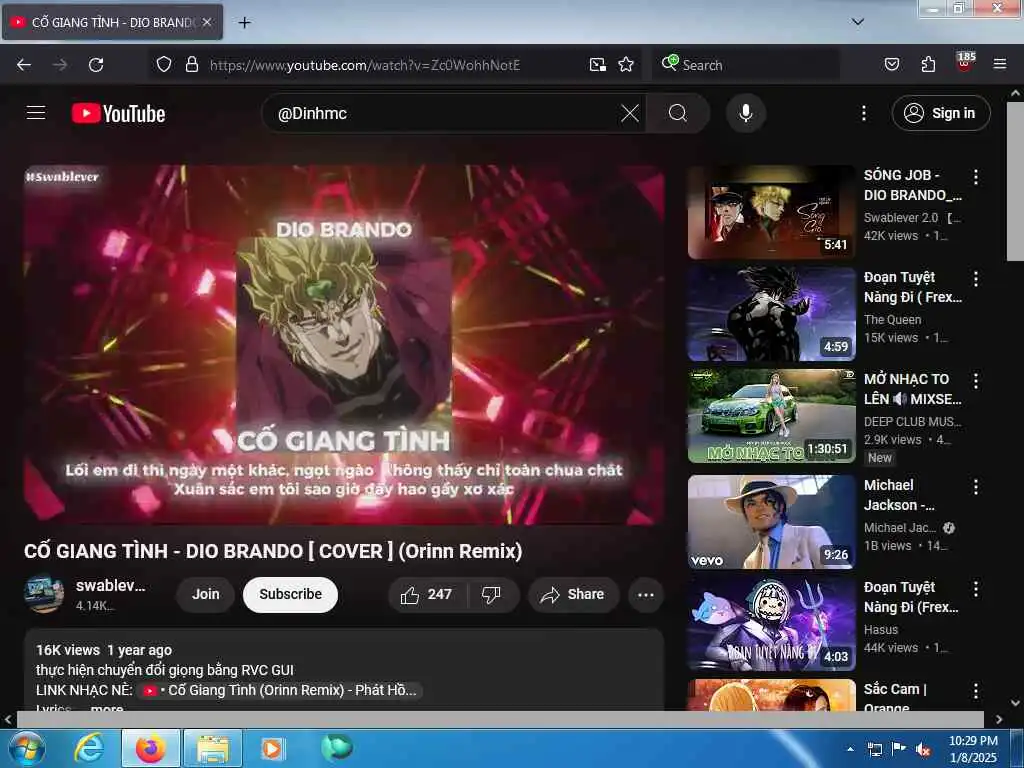Image resolution: width=1024 pixels, height=768 pixels.
Task: Open SÓNG JOB - DIO BRANDO thumbnail
Action: point(771,212)
